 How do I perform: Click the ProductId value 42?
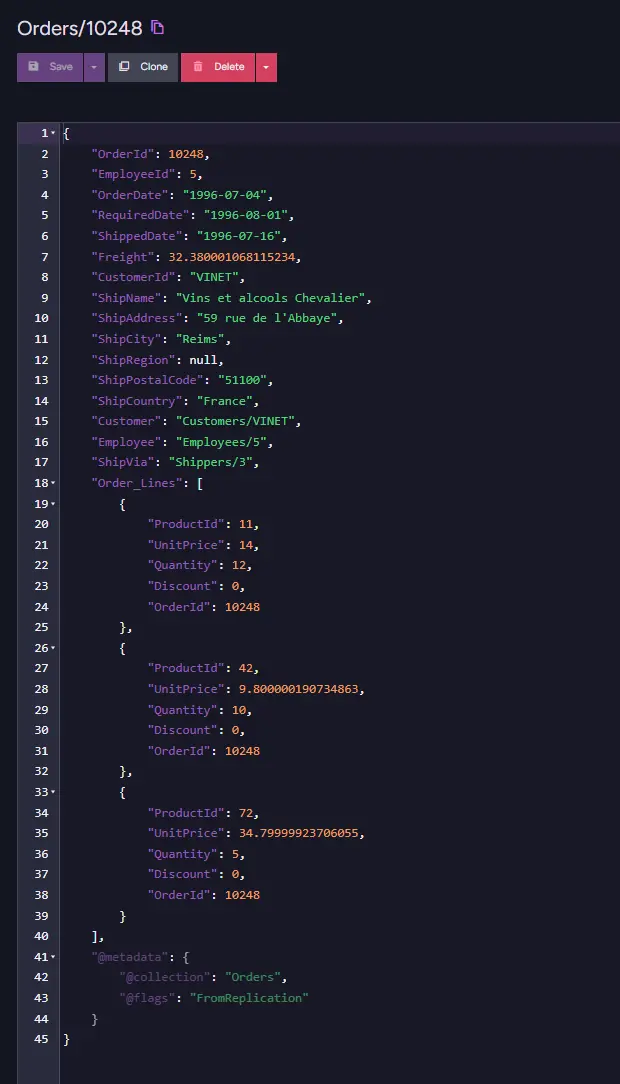(x=245, y=668)
